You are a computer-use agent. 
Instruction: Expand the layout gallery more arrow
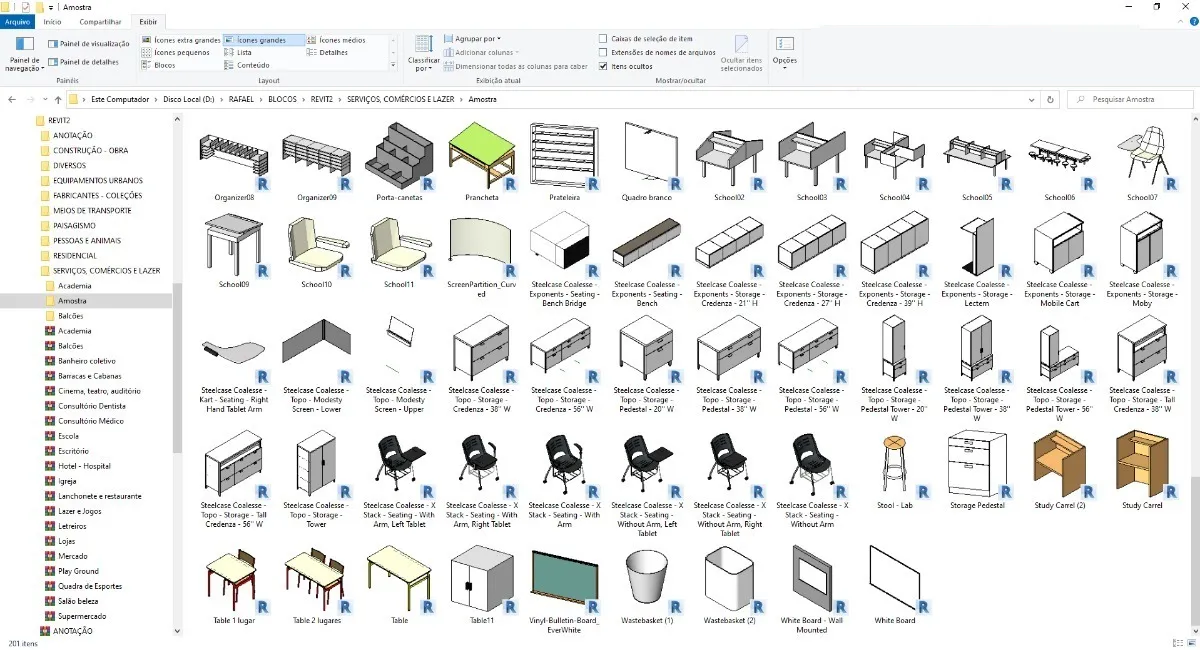tap(393, 65)
